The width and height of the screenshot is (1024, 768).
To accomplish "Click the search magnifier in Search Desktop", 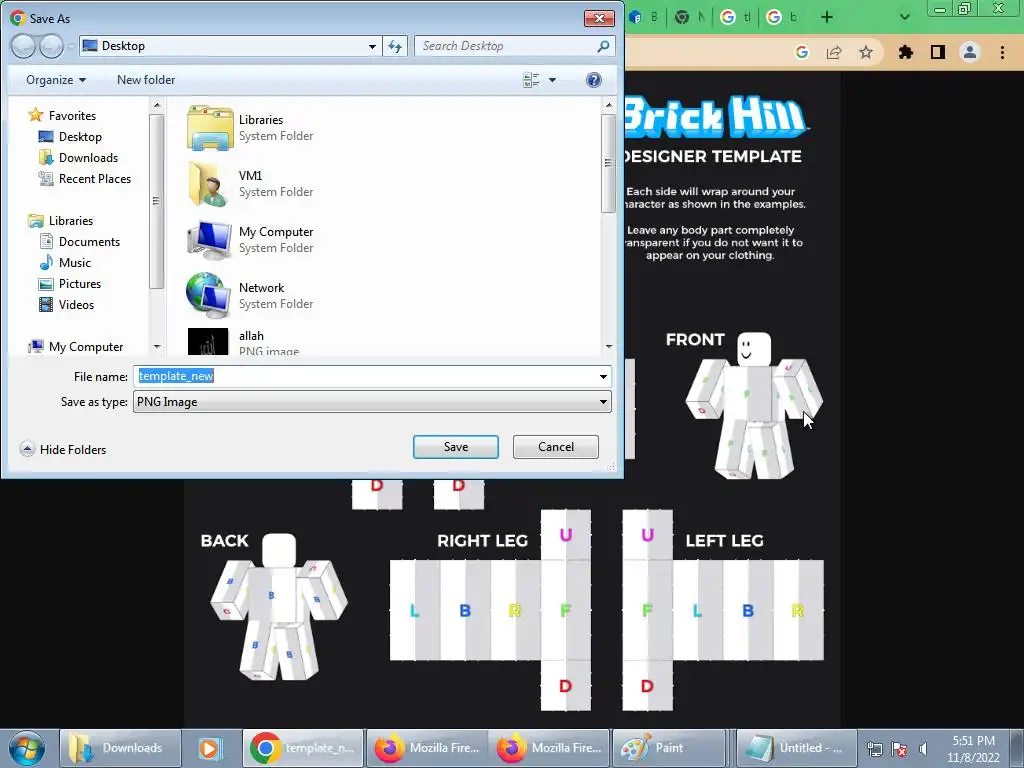I will [603, 46].
